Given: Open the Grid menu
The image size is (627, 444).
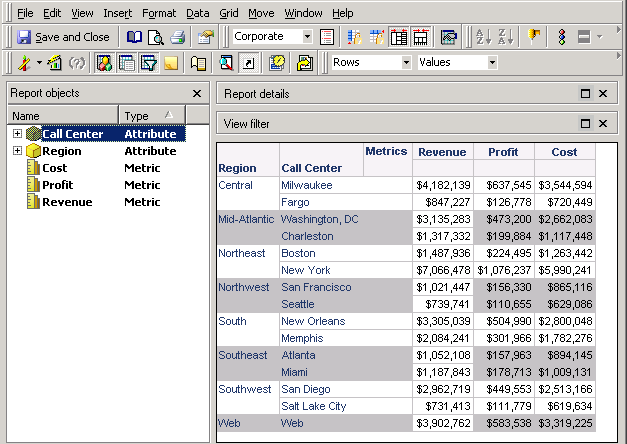Looking at the screenshot, I should (x=229, y=13).
